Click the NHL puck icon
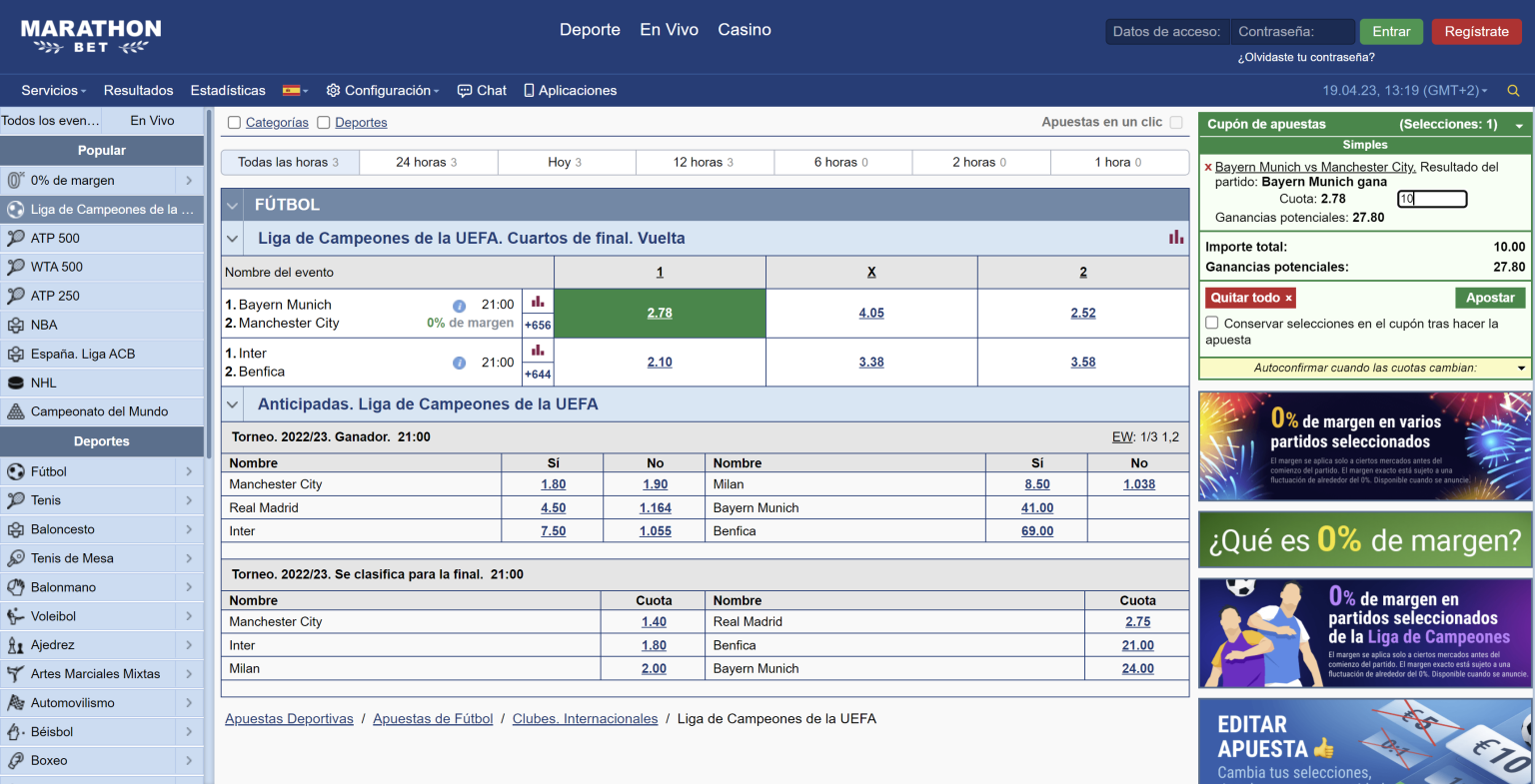The width and height of the screenshot is (1535, 784). coord(15,384)
